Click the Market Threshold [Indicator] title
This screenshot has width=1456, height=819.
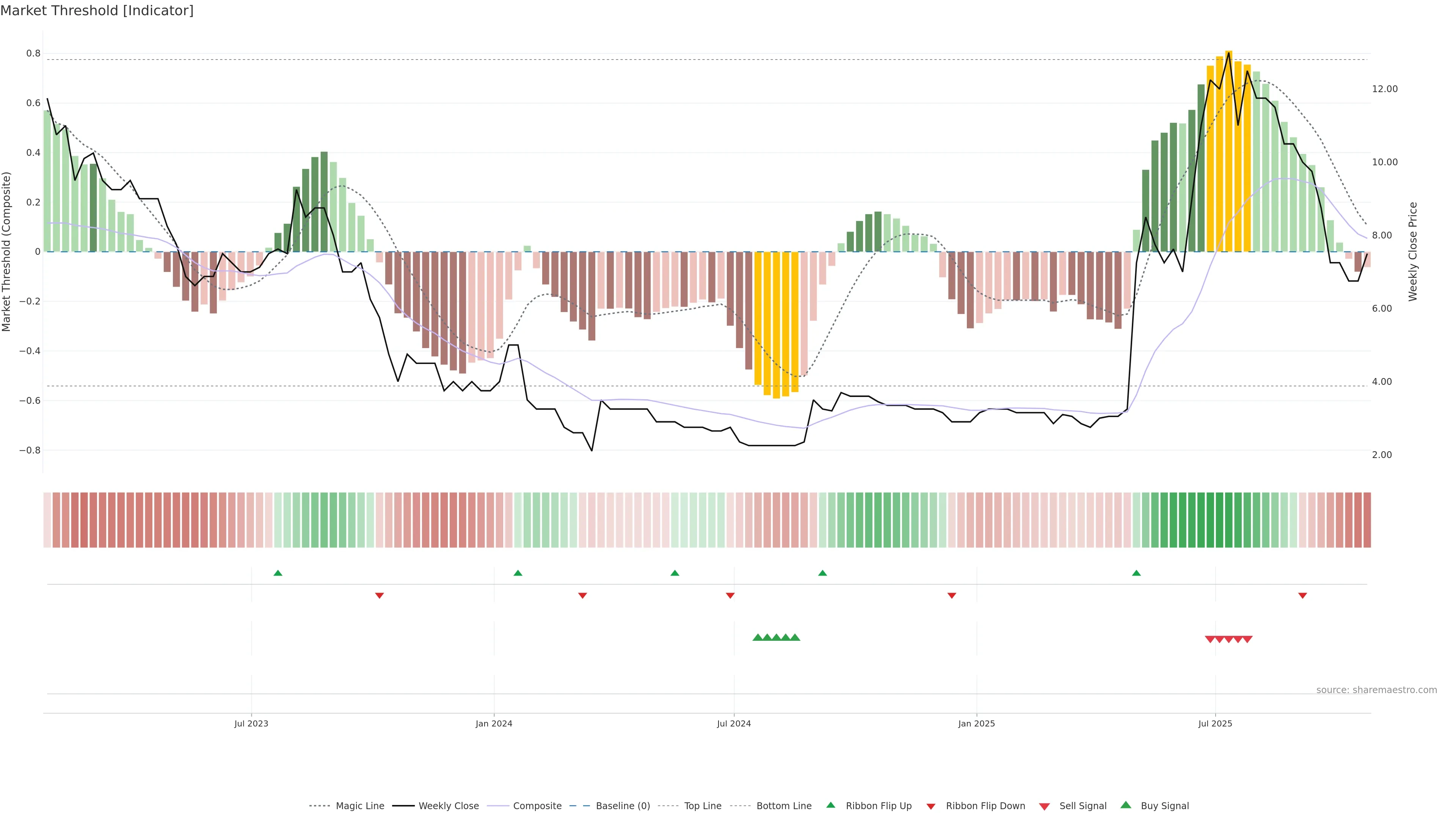point(97,11)
